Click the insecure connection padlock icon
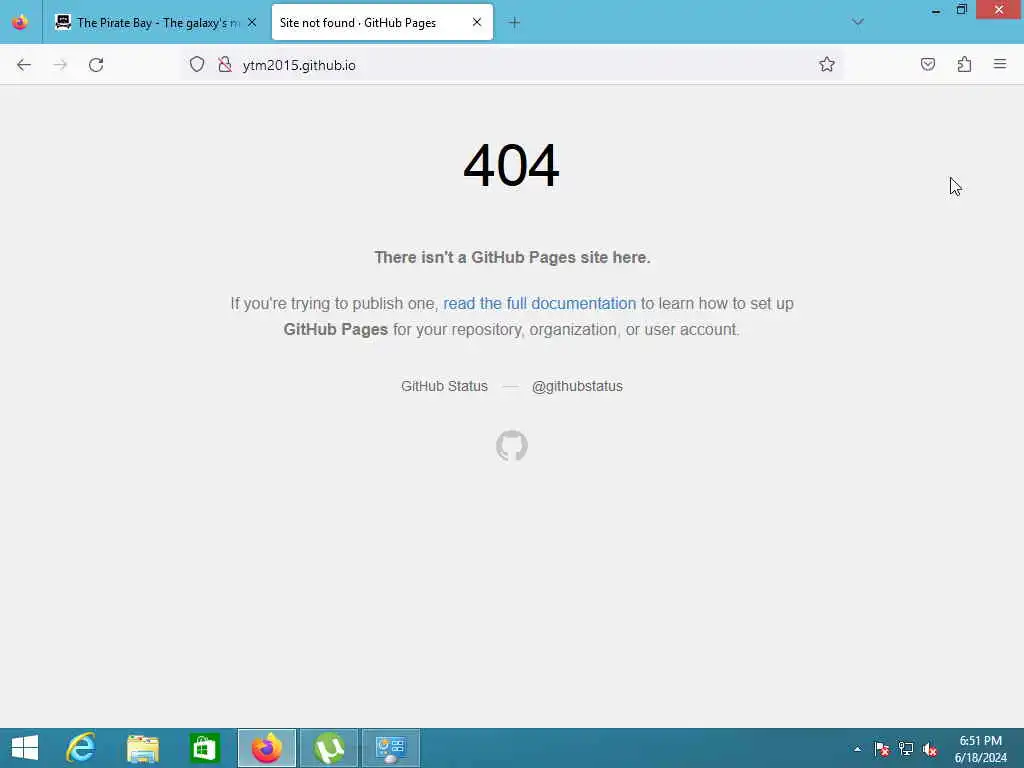The width and height of the screenshot is (1024, 768). pyautogui.click(x=225, y=65)
